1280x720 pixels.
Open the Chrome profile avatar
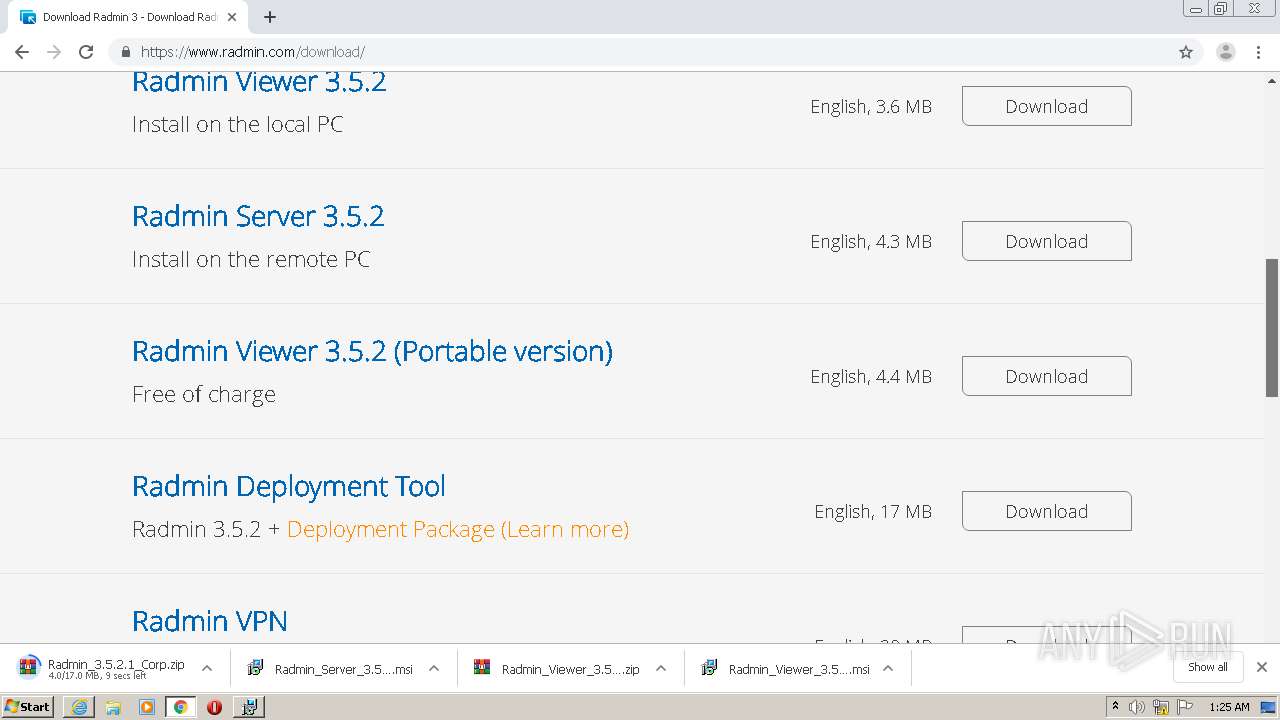tap(1226, 52)
